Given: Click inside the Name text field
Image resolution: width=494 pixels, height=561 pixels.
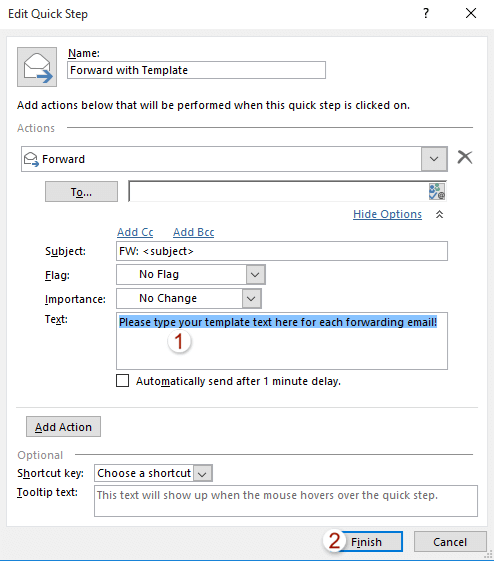Looking at the screenshot, I should 196,70.
